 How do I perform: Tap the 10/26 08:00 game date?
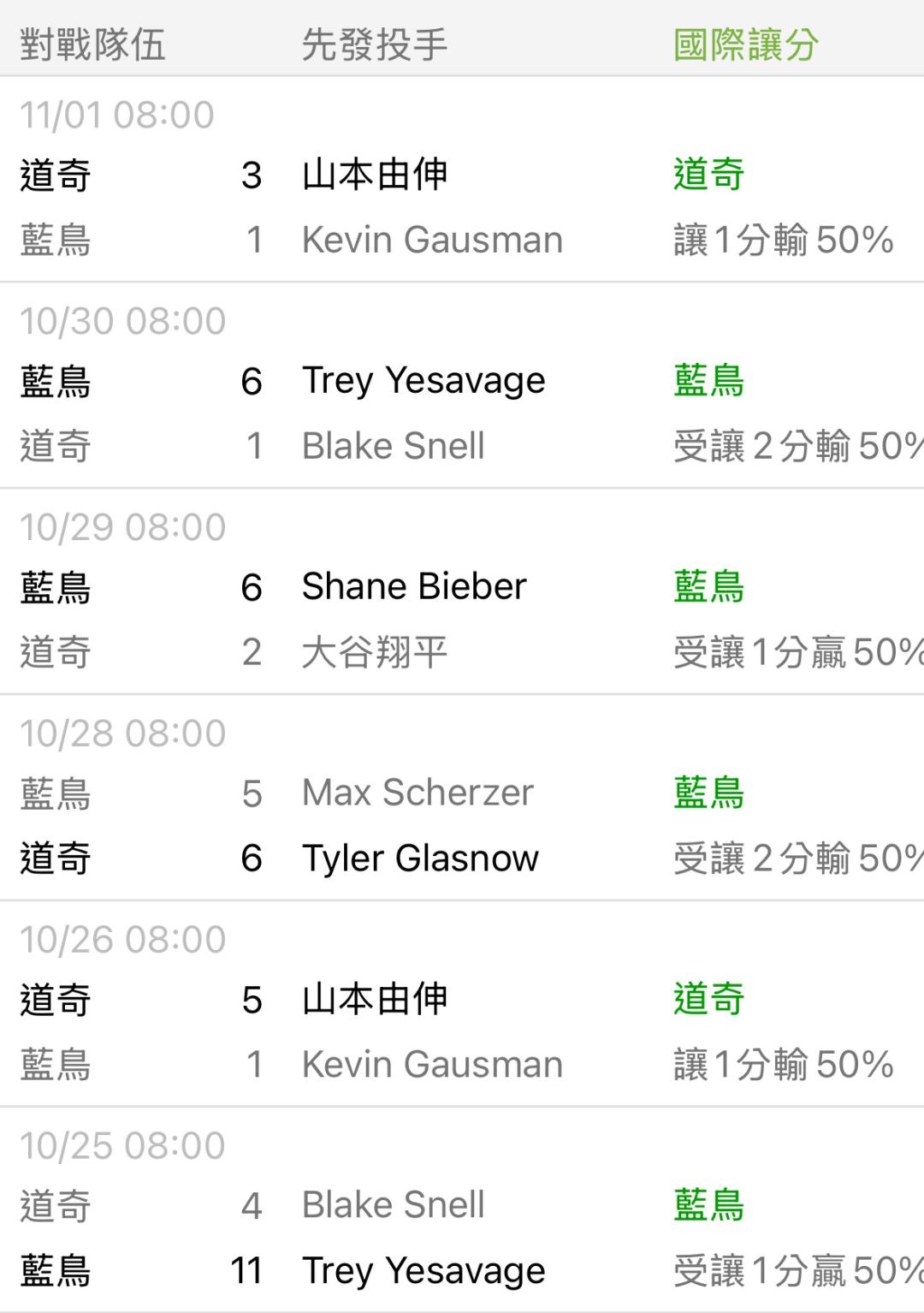(122, 939)
